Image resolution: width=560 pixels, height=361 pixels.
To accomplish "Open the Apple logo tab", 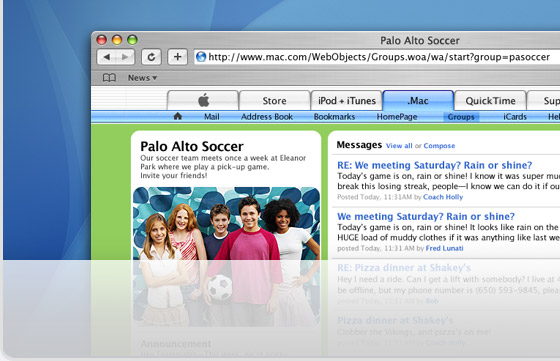I will pos(203,101).
